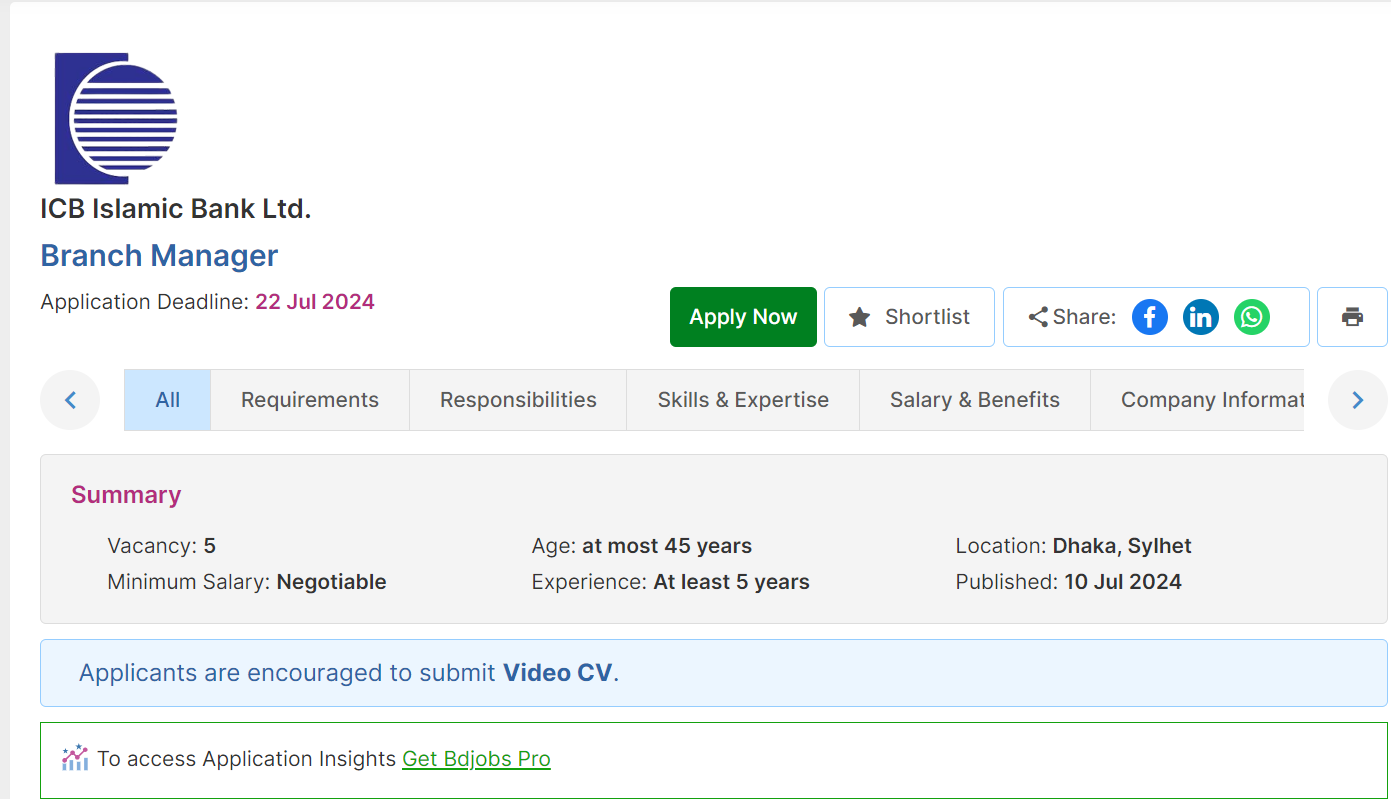Click Age: at most 45 years
Screen dimensions: 1391x799
point(642,546)
